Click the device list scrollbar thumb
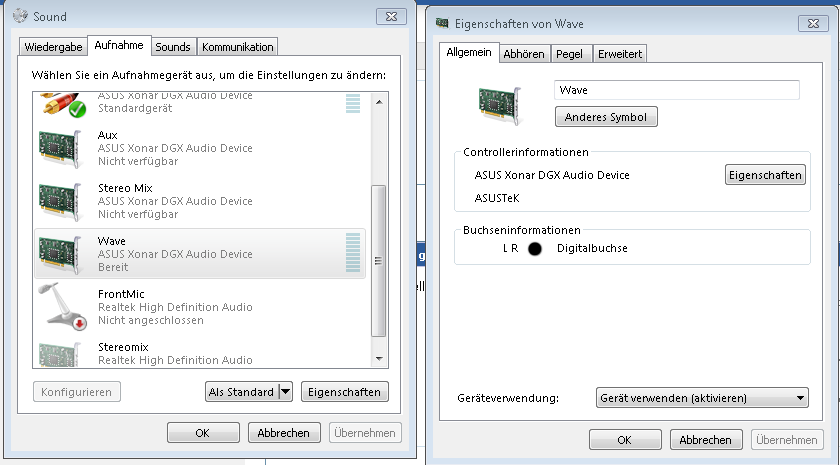840x465 pixels. pos(379,261)
